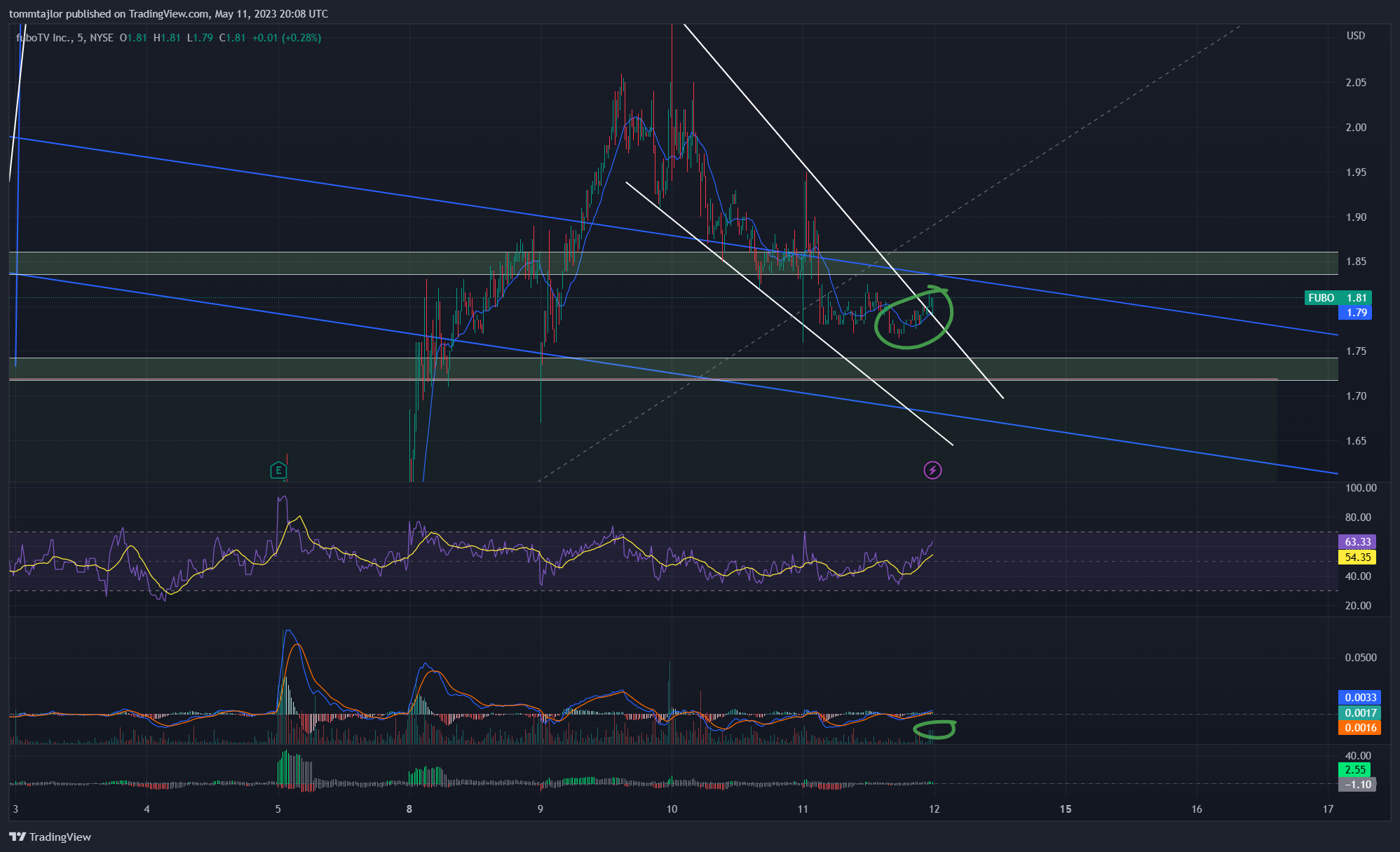Click the MACD axis 0.0500 label
This screenshot has height=852, width=1400.
[1361, 658]
